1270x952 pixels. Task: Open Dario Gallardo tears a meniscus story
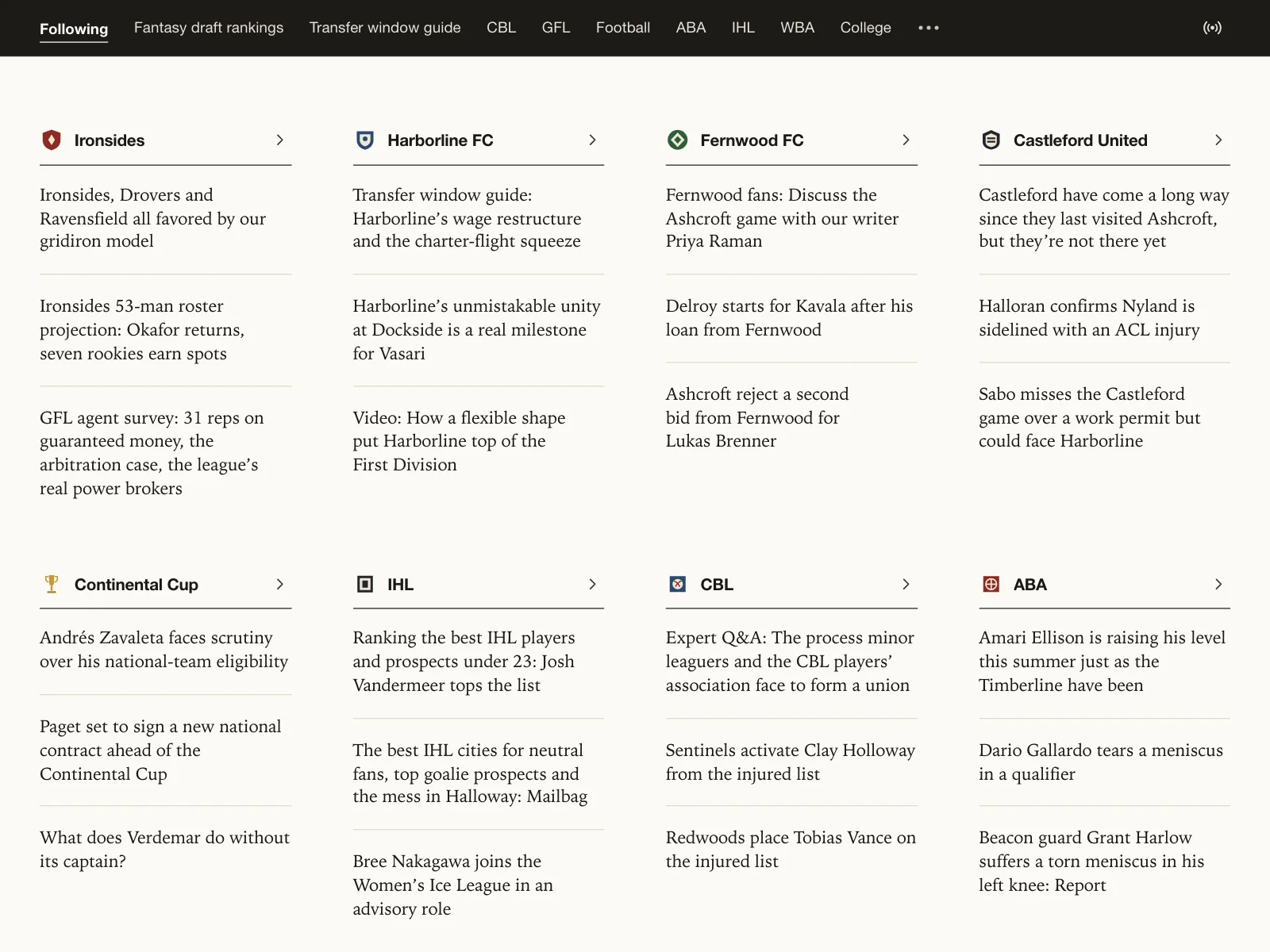(1101, 762)
